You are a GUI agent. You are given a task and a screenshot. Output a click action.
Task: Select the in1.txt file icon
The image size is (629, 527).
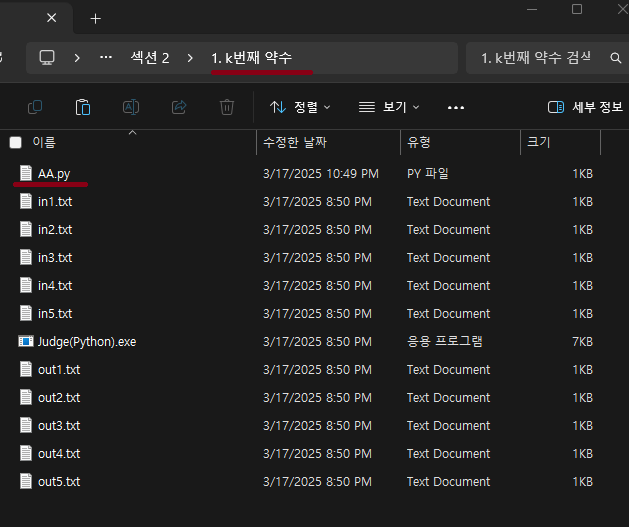tap(26, 201)
